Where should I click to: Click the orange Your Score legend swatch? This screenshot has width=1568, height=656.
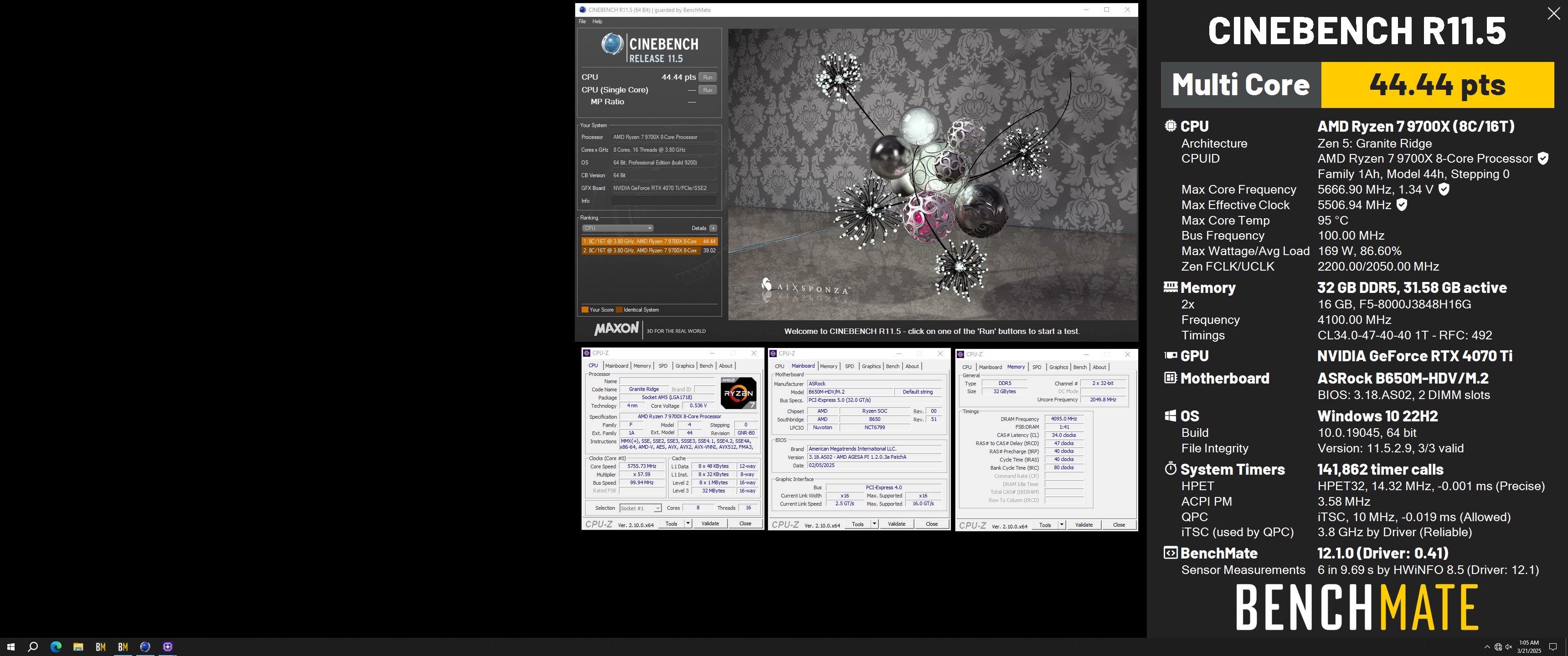click(585, 310)
